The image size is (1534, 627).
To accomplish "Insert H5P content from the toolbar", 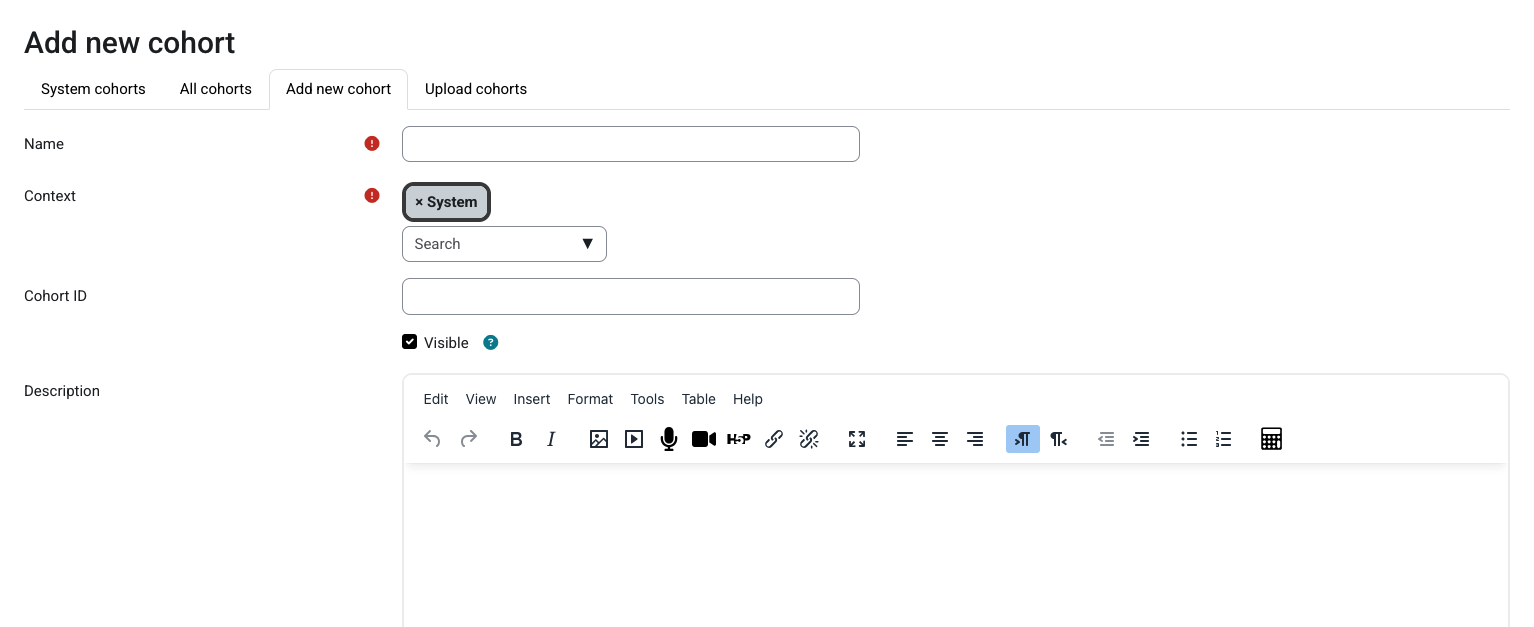I will [738, 439].
